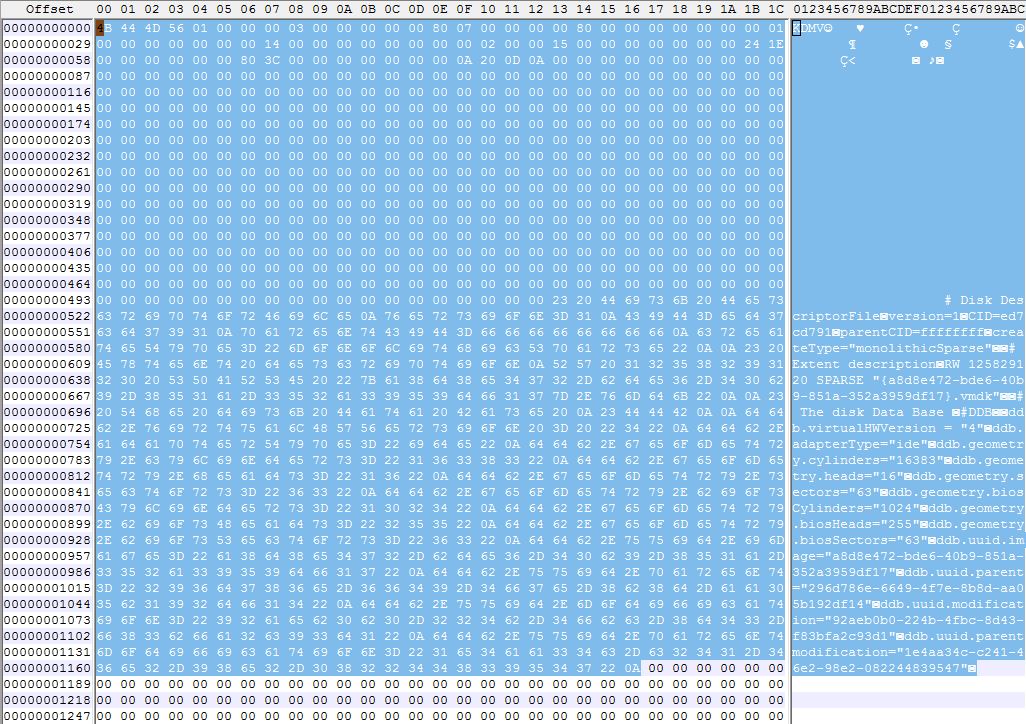This screenshot has height=724, width=1026.
Task: Click ASCII text '# Disk Des'
Action: [x=984, y=300]
